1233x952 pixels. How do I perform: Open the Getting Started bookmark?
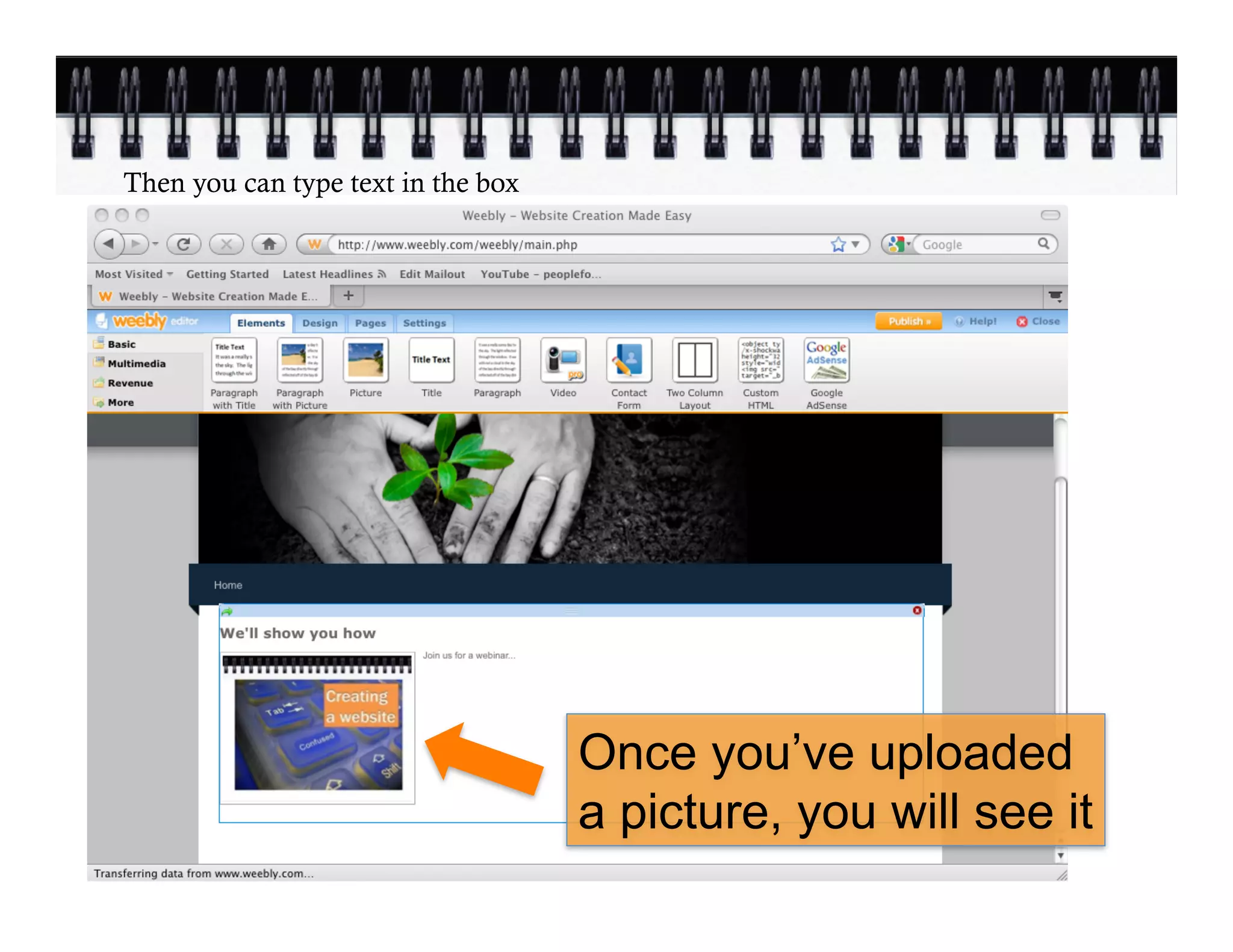[227, 274]
